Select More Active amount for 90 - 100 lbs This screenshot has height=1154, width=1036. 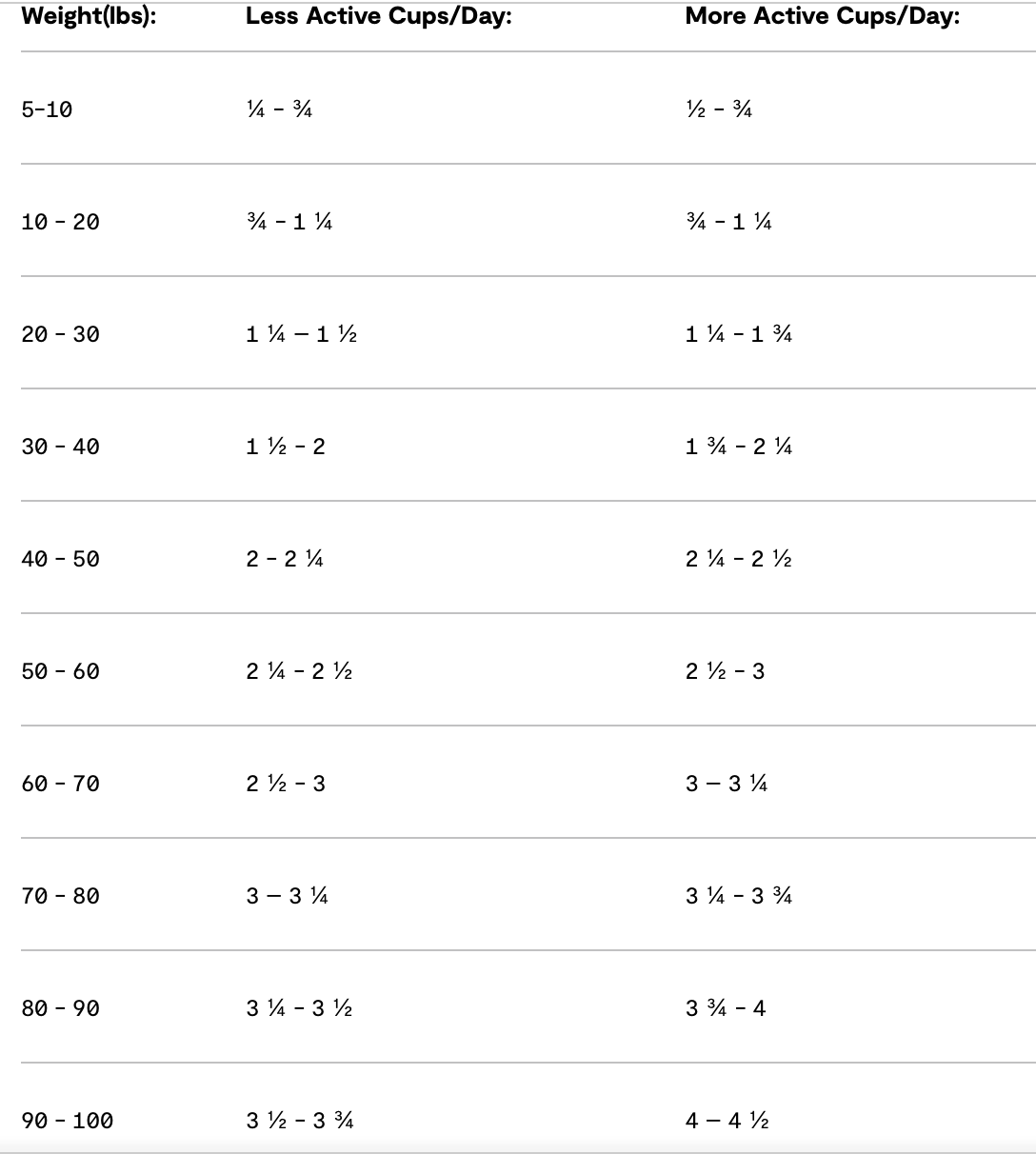[727, 1121]
